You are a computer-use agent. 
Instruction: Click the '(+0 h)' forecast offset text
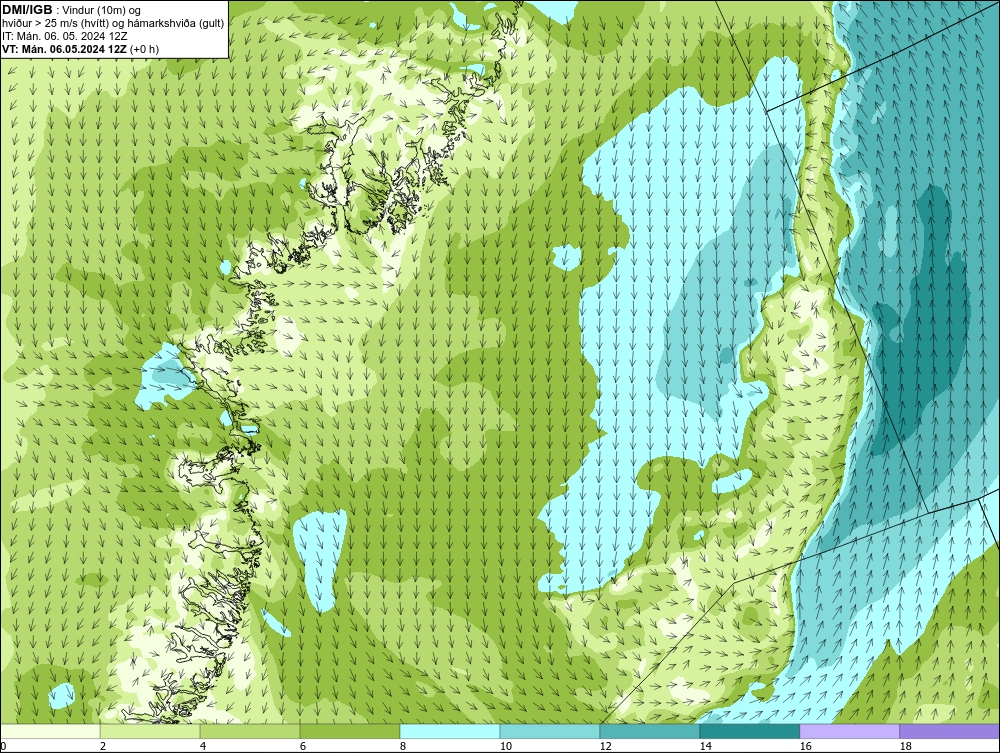click(x=145, y=49)
